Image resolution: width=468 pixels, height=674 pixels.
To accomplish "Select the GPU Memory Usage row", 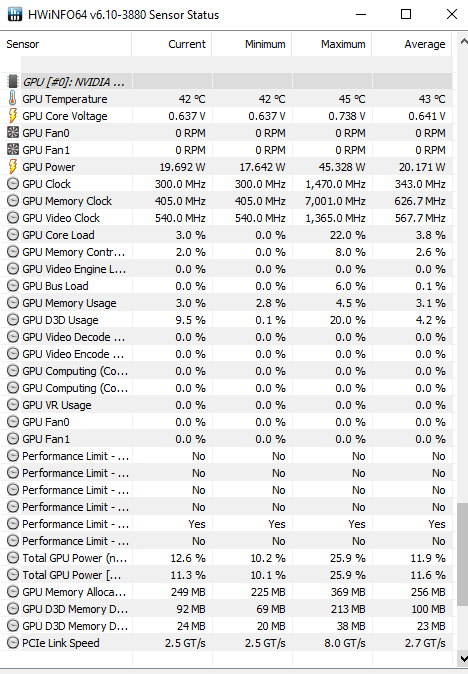I will click(226, 303).
